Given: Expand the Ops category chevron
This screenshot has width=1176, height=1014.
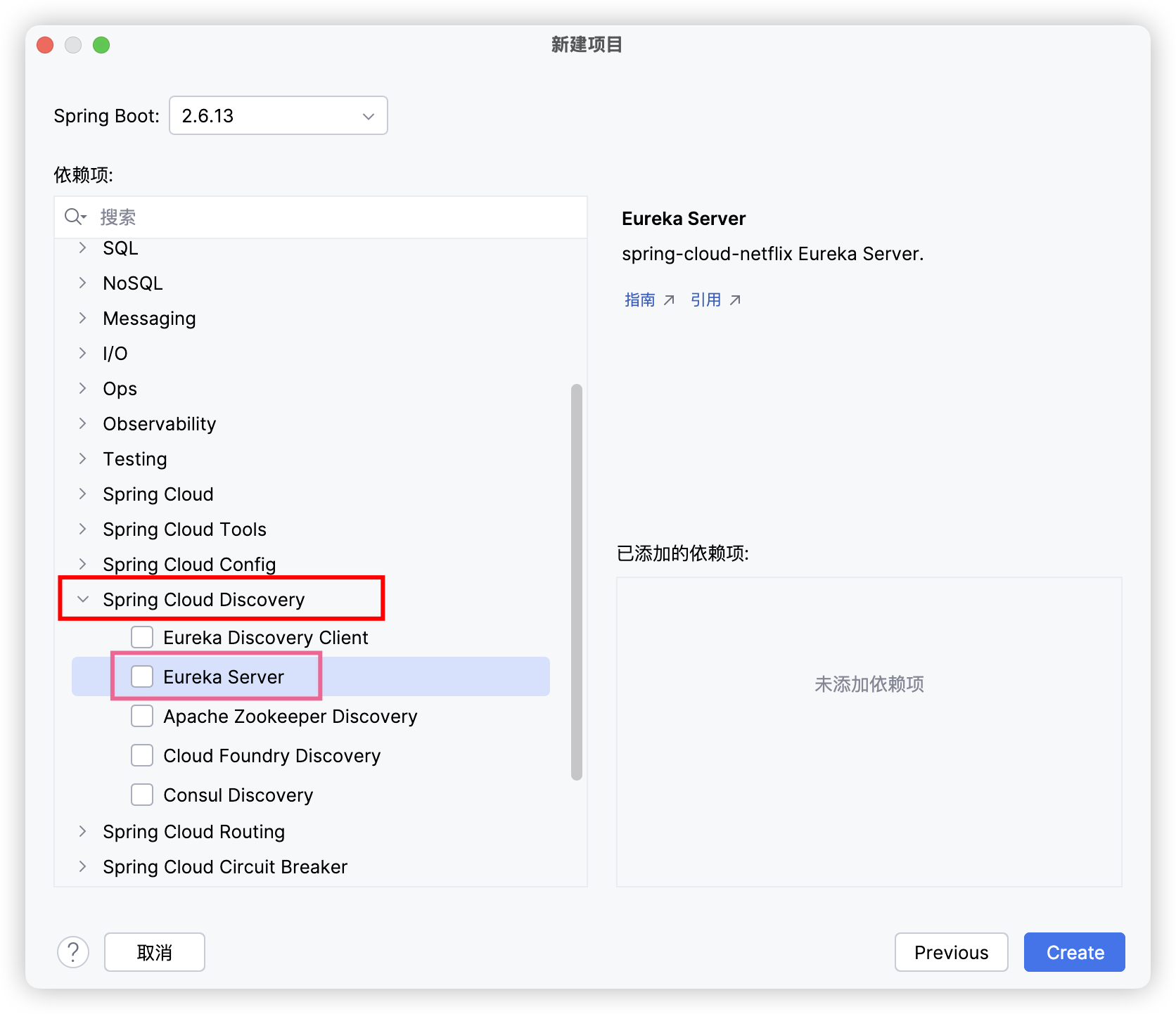Looking at the screenshot, I should [83, 388].
